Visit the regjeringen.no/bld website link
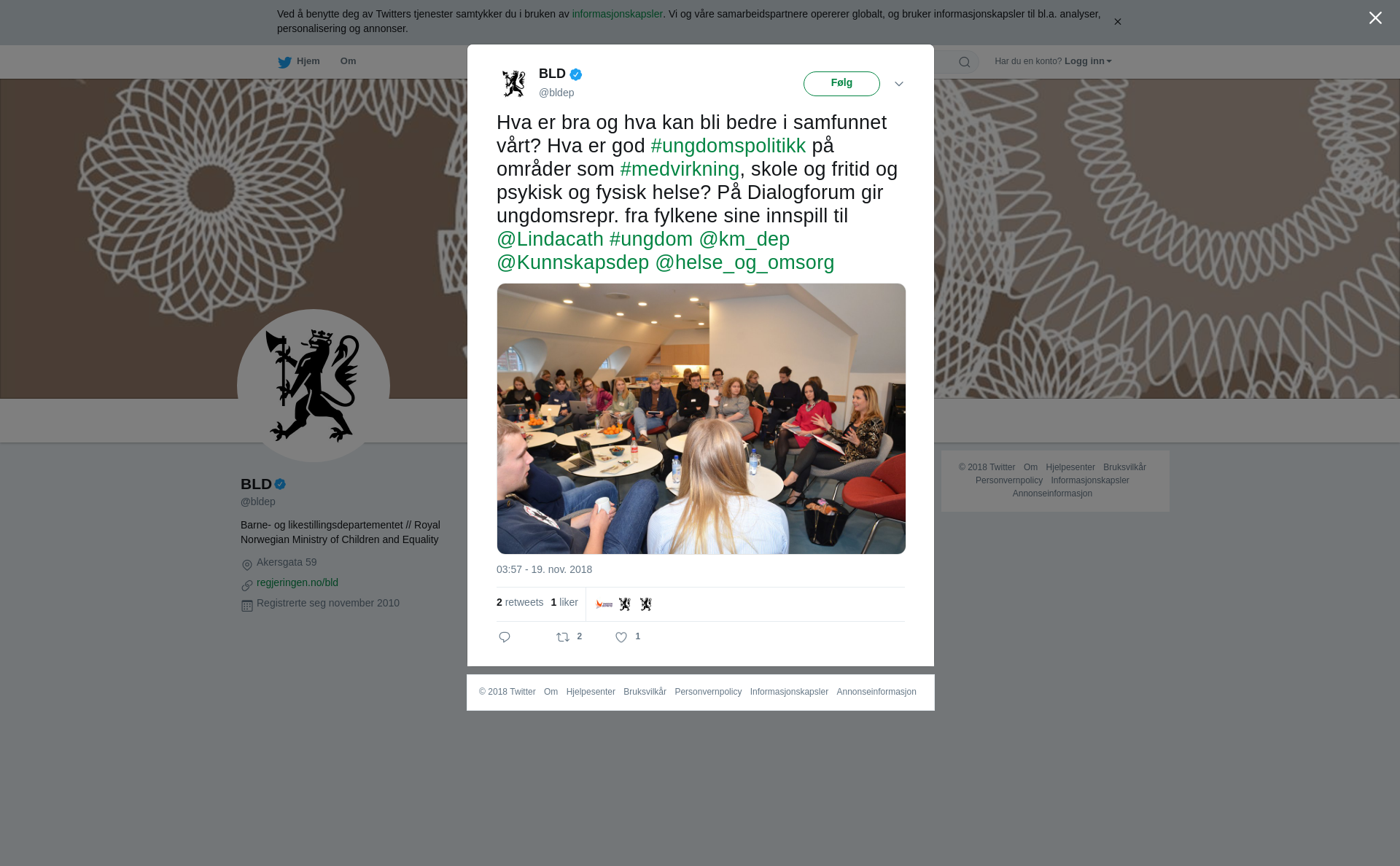 pyautogui.click(x=297, y=582)
